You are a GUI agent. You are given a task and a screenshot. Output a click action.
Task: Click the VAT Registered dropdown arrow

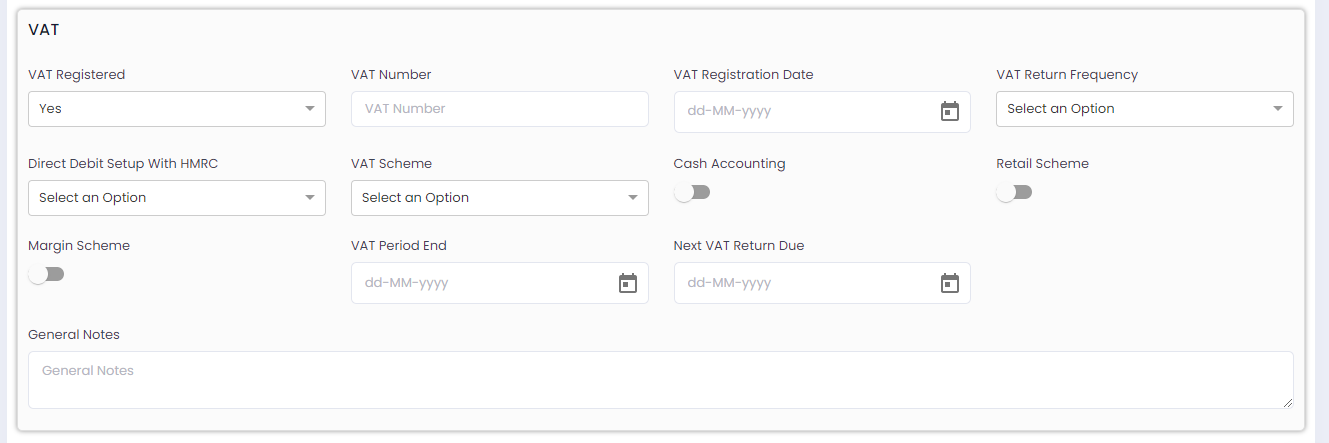pyautogui.click(x=310, y=109)
